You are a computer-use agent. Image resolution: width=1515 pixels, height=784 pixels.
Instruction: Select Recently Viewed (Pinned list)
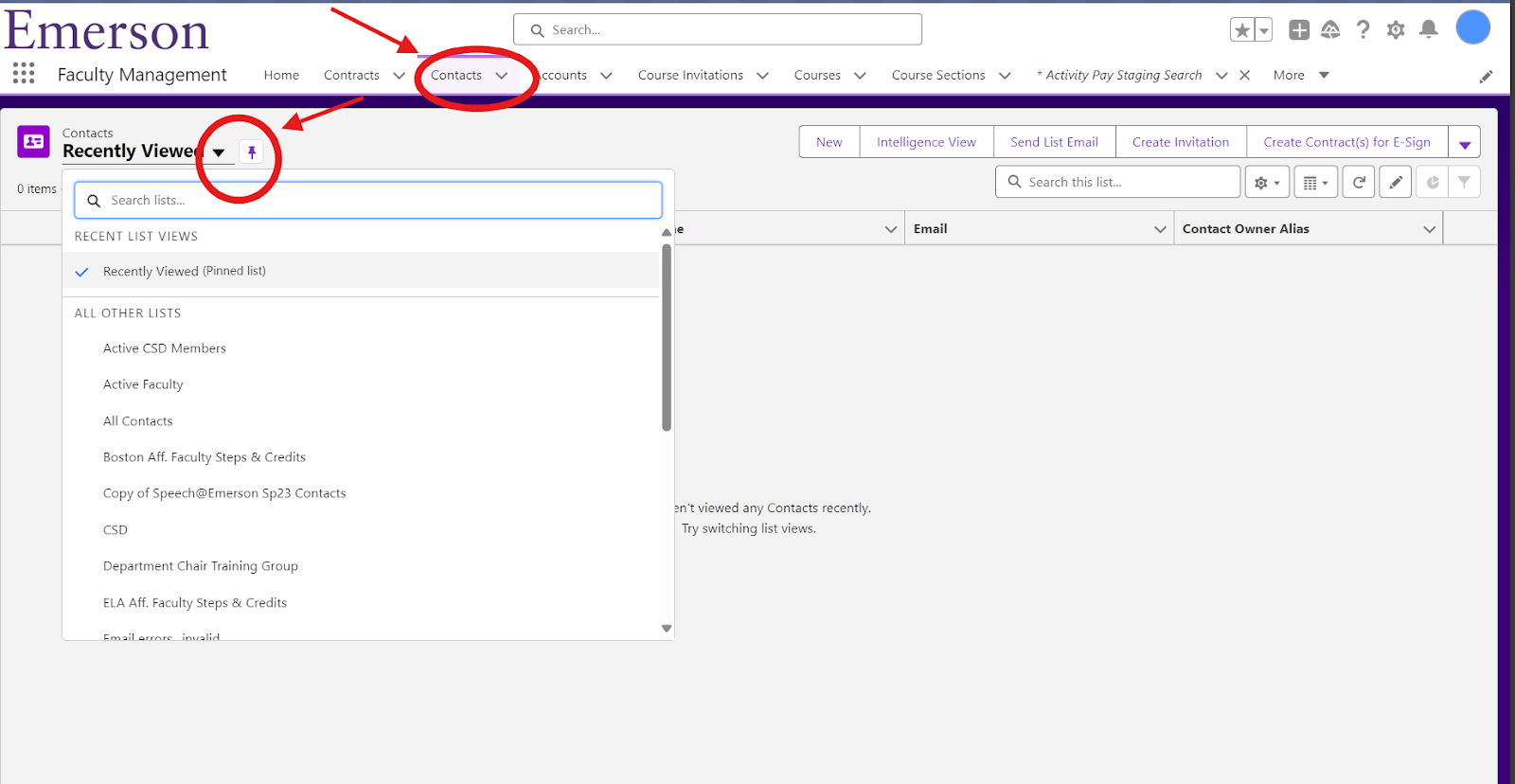(x=361, y=271)
